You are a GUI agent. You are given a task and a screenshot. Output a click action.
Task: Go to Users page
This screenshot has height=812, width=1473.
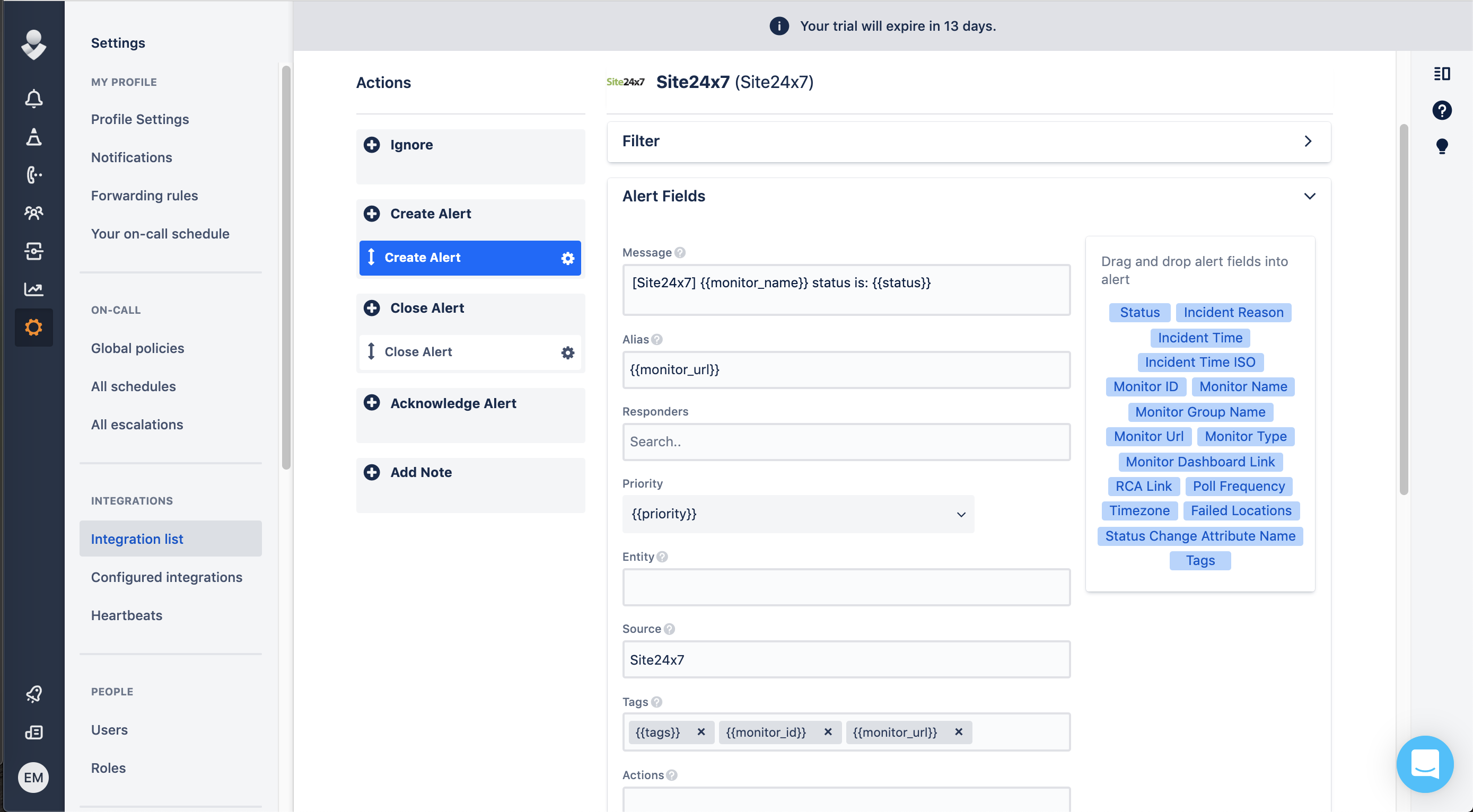click(x=109, y=730)
